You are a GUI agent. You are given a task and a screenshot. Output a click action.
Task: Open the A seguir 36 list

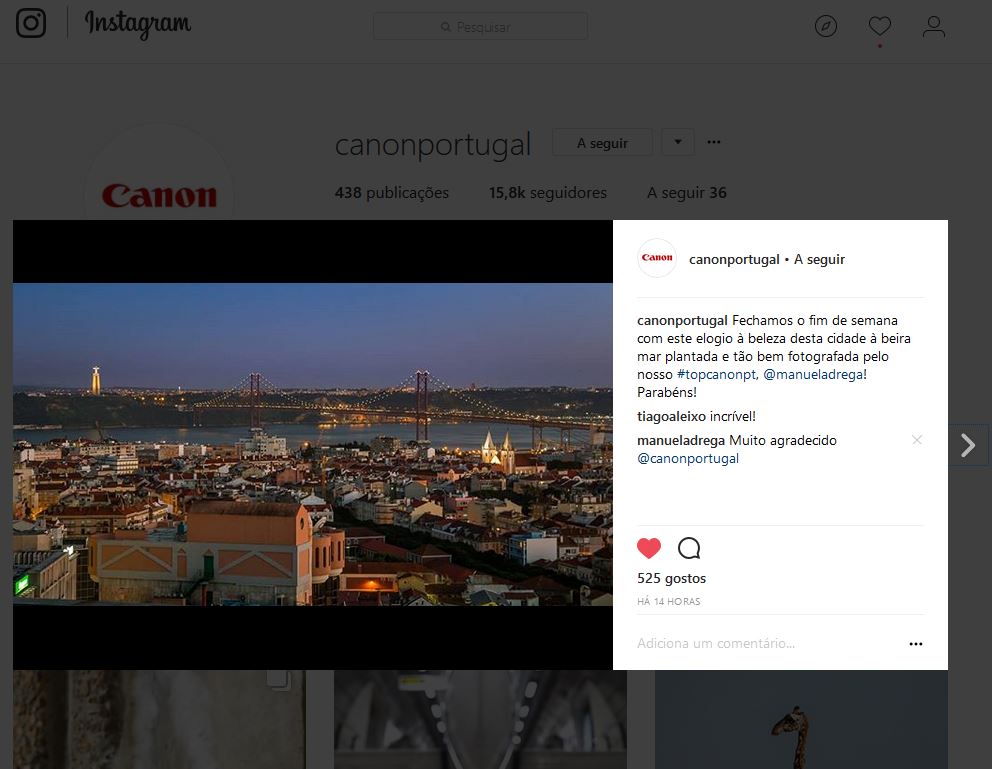(x=686, y=192)
